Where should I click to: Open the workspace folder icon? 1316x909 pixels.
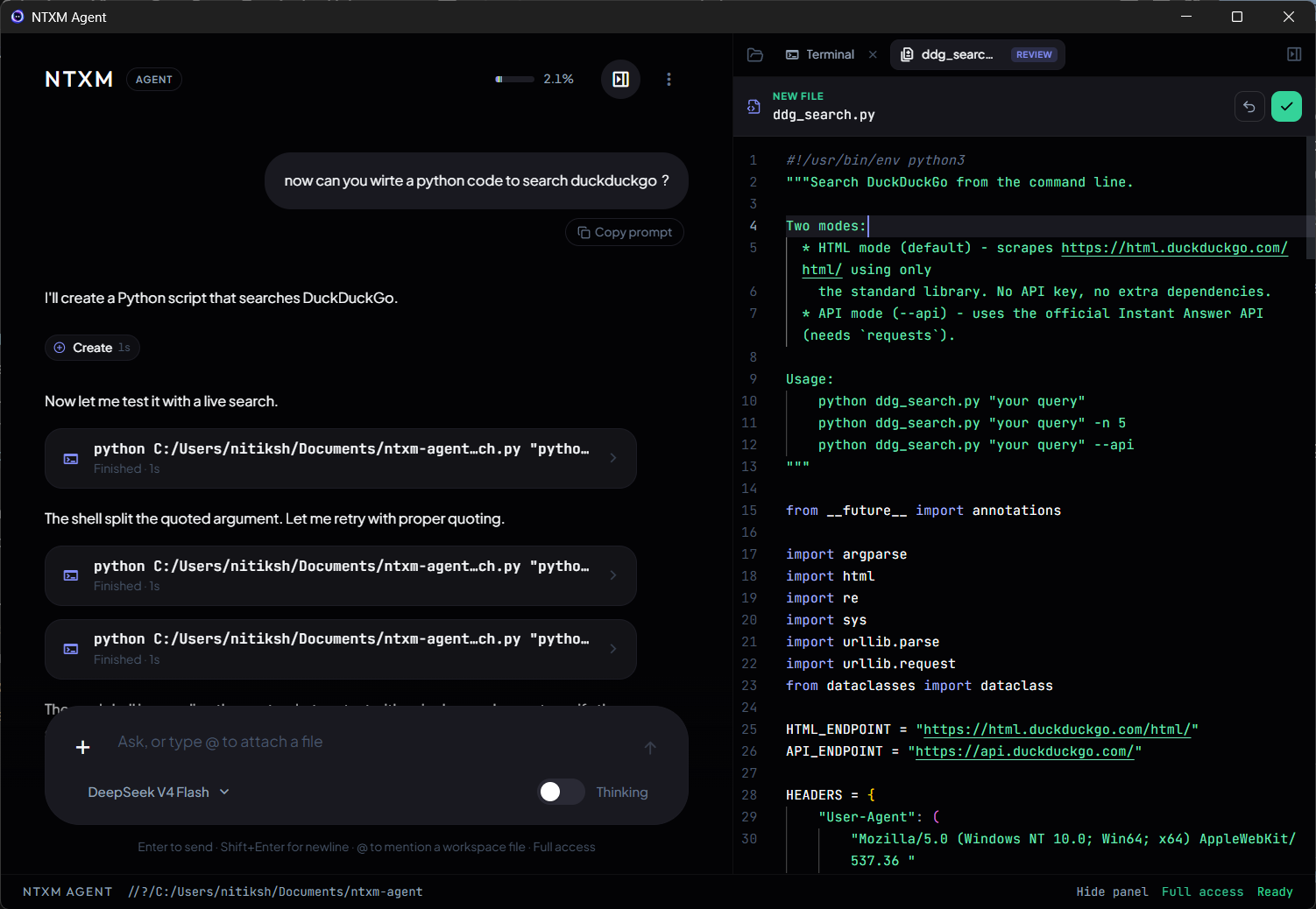point(755,54)
